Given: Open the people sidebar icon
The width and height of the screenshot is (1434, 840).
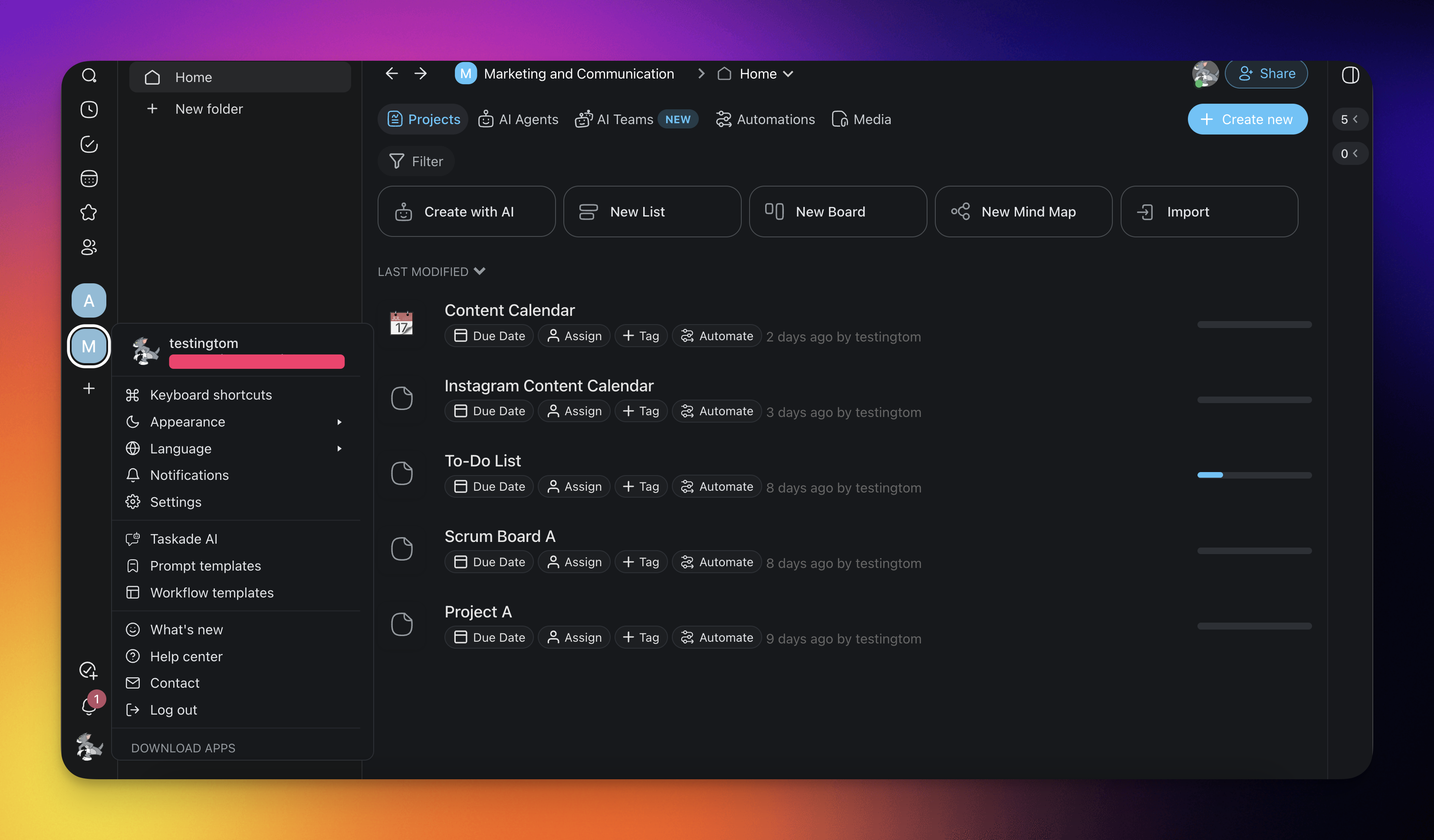Looking at the screenshot, I should tap(89, 247).
